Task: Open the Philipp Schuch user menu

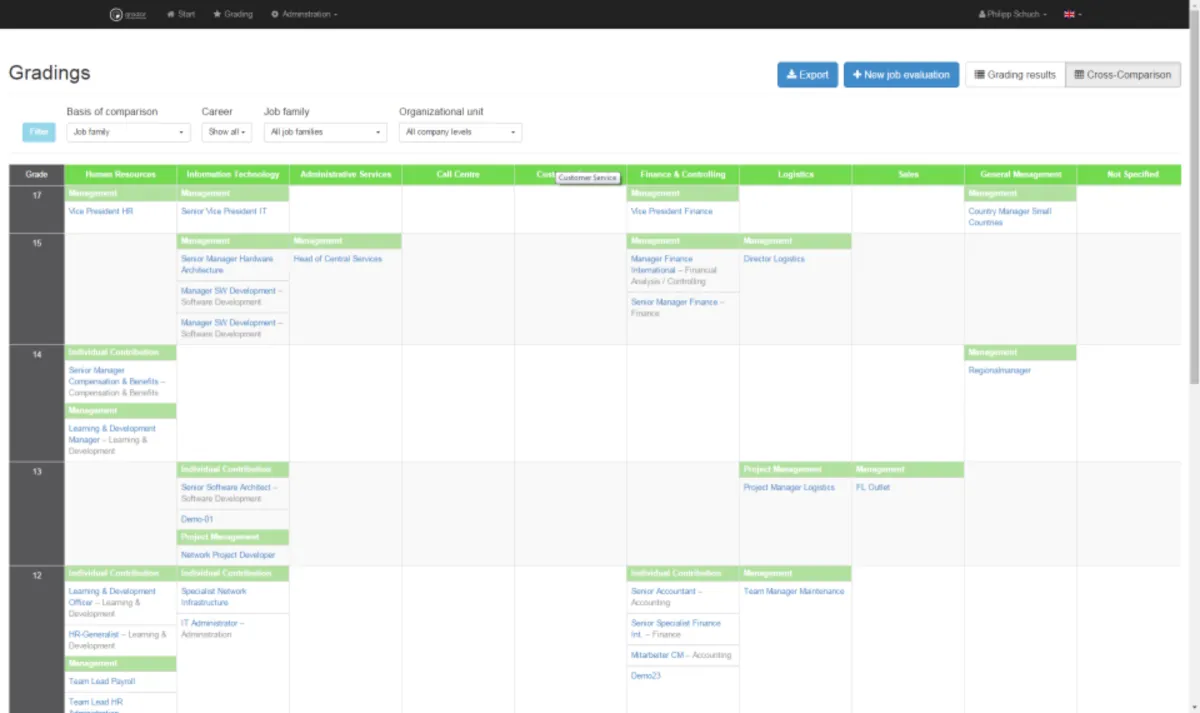Action: tap(1012, 14)
